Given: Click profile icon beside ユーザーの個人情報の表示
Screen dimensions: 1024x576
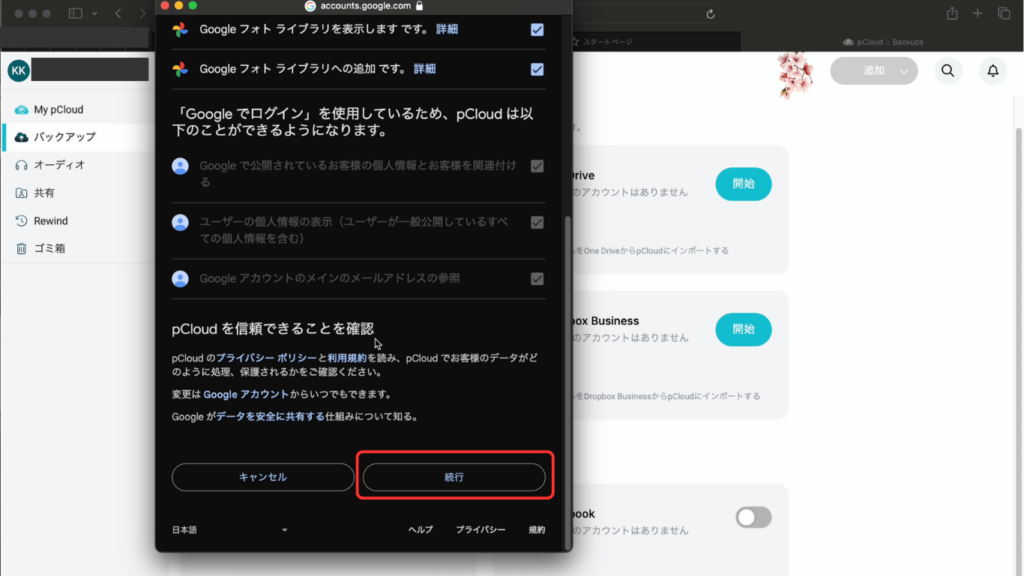Looking at the screenshot, I should pos(180,222).
